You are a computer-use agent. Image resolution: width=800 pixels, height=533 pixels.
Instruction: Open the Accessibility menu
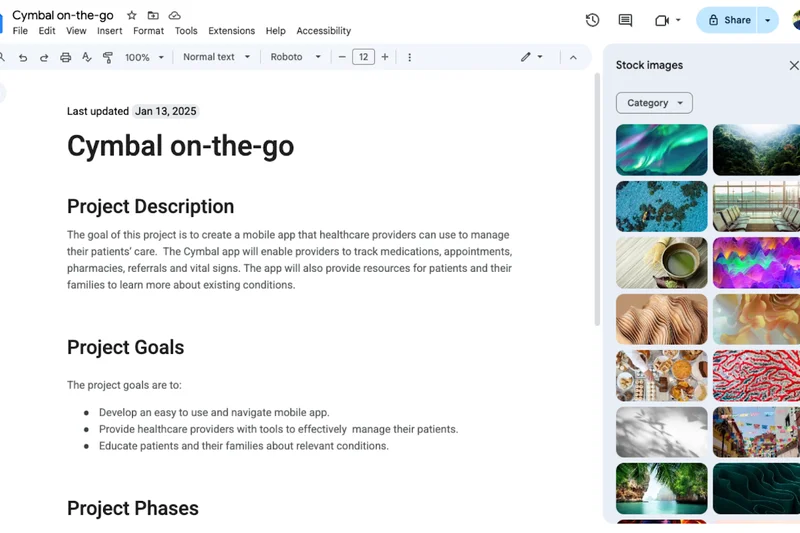[323, 31]
